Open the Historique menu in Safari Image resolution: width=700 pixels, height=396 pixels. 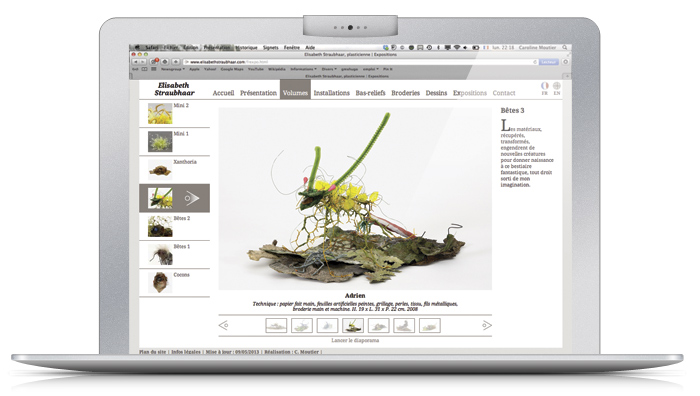[246, 47]
